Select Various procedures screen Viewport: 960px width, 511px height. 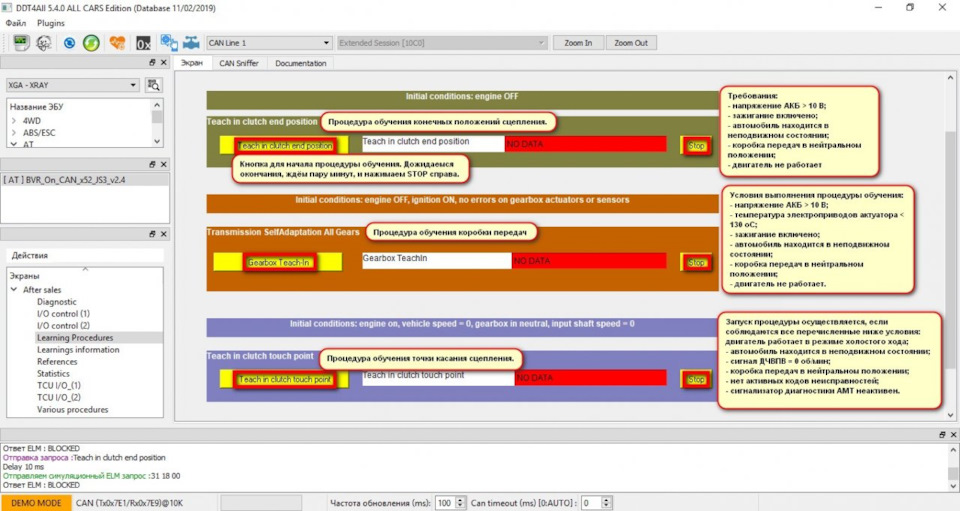72,409
